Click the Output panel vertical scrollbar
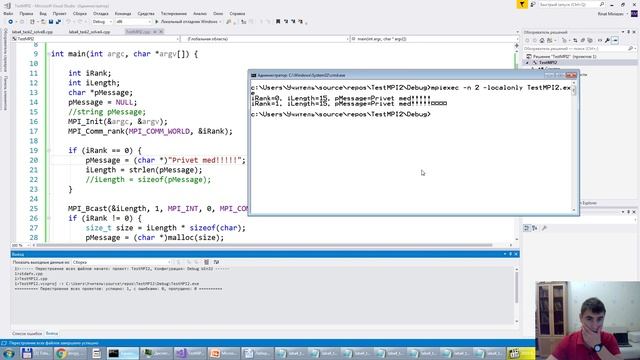 516,288
